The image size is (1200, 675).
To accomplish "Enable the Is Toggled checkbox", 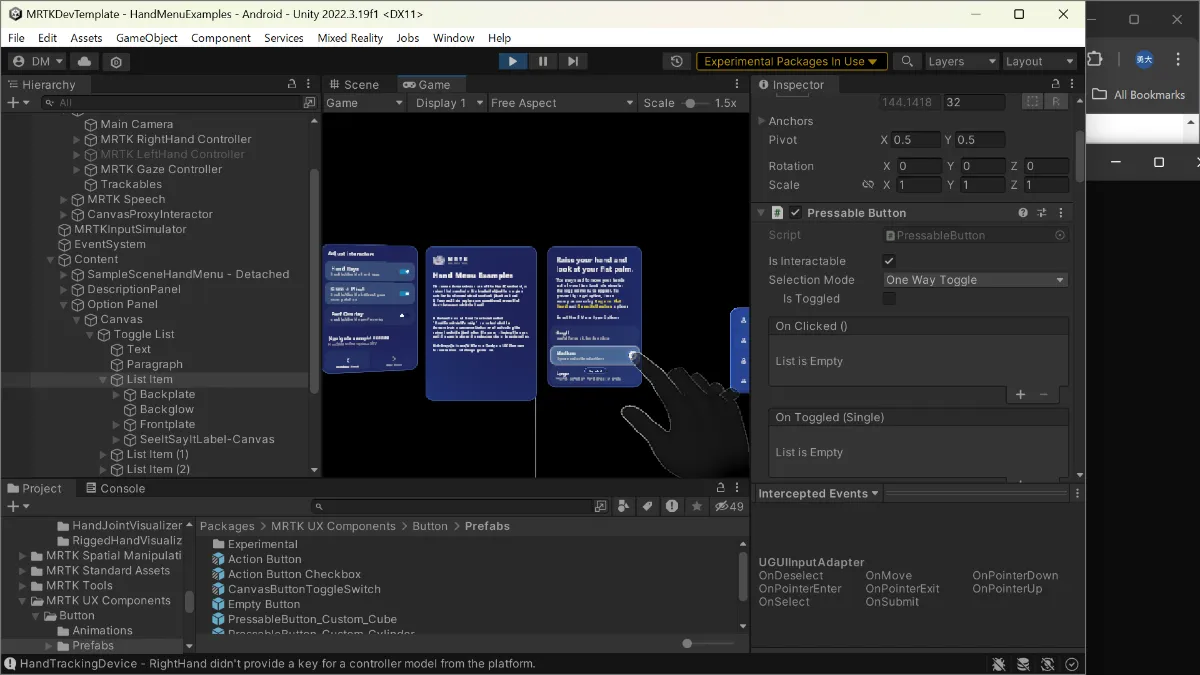I will coord(889,299).
